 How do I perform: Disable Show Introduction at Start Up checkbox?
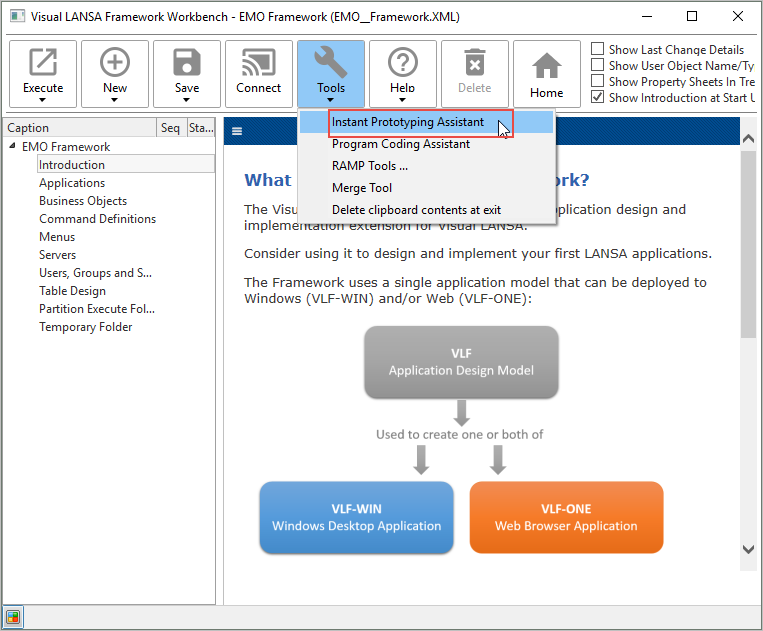pos(597,97)
